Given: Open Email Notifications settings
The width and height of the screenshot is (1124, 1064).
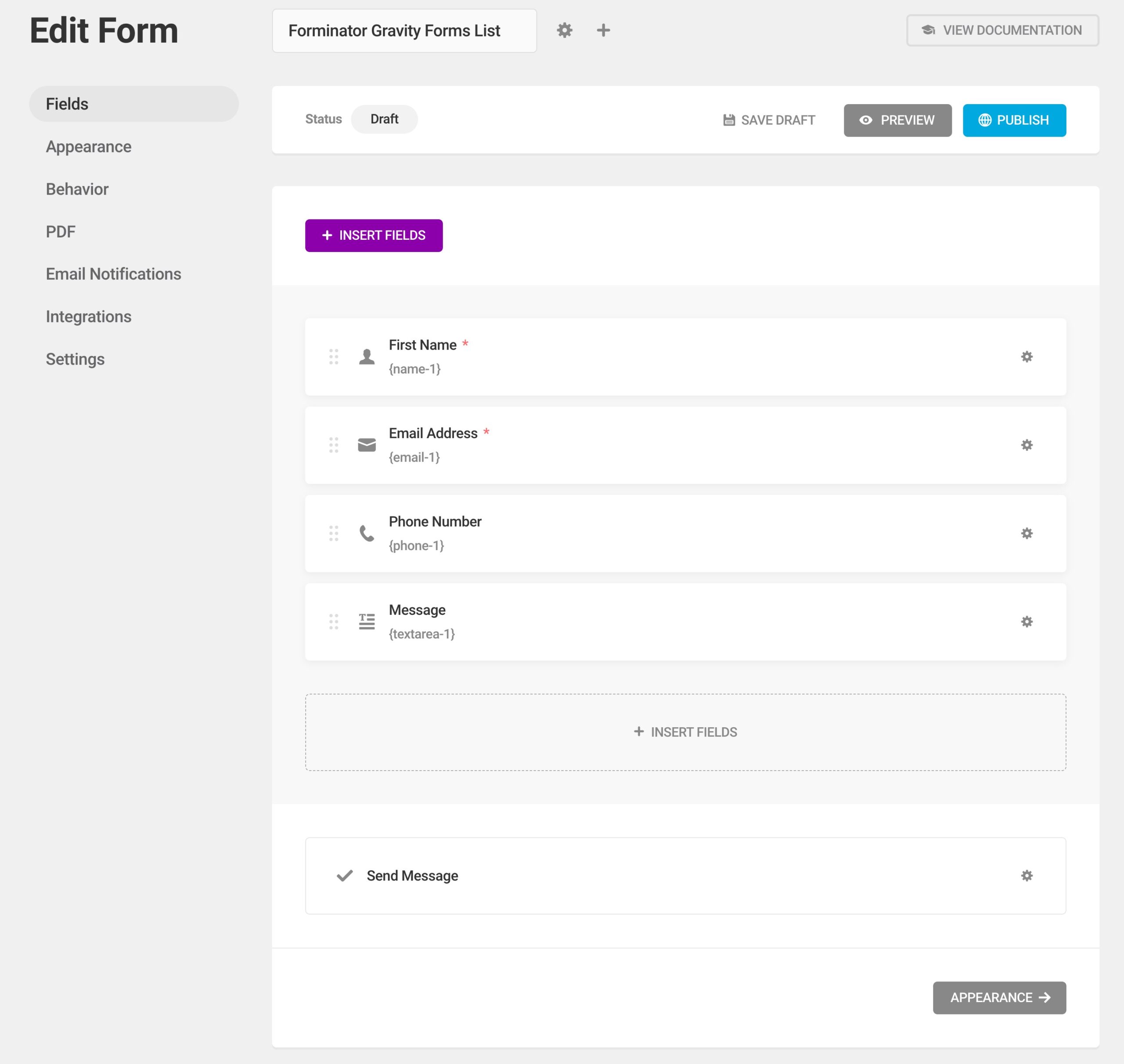Looking at the screenshot, I should click(x=113, y=273).
